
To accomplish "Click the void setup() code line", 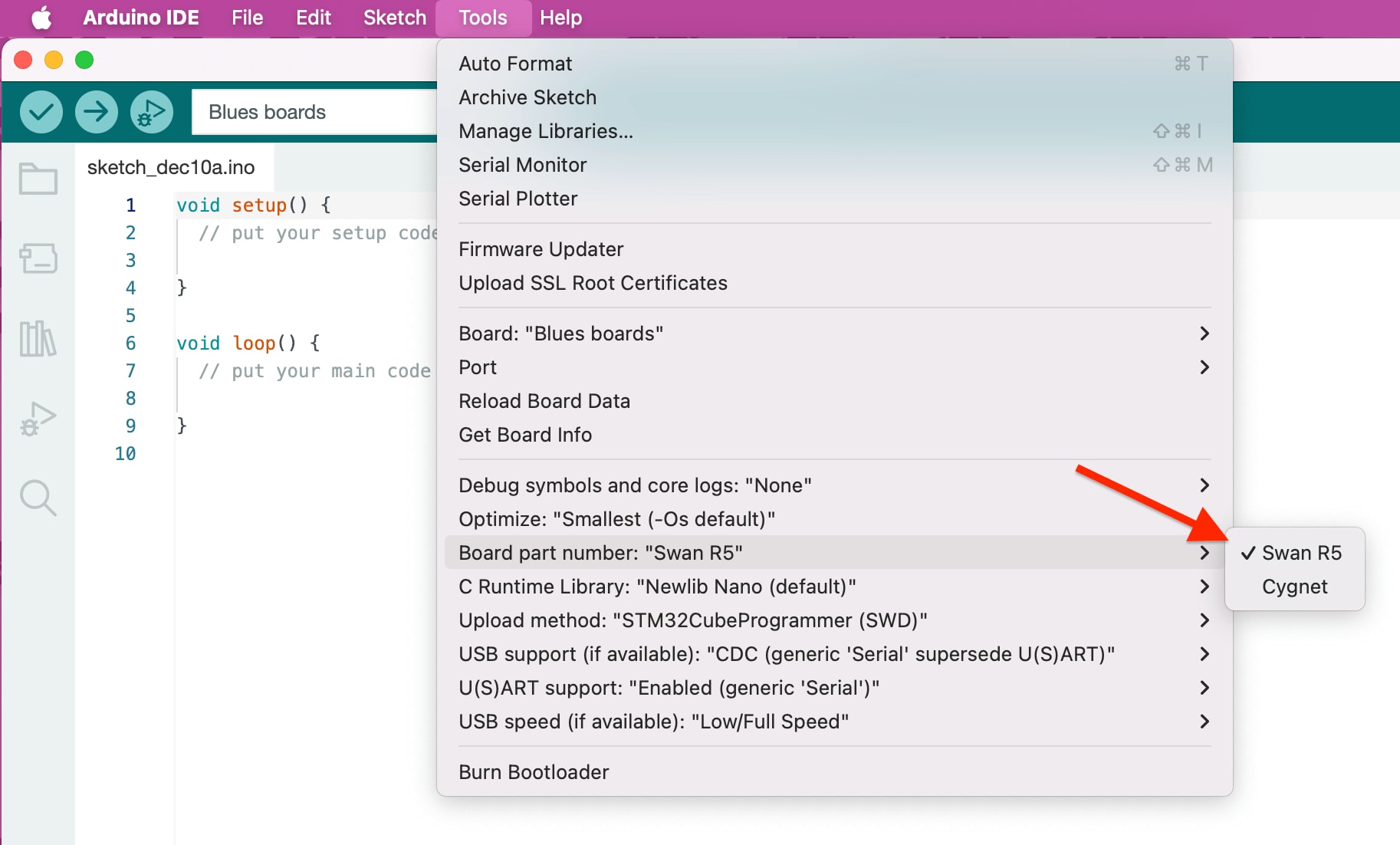I will click(254, 205).
